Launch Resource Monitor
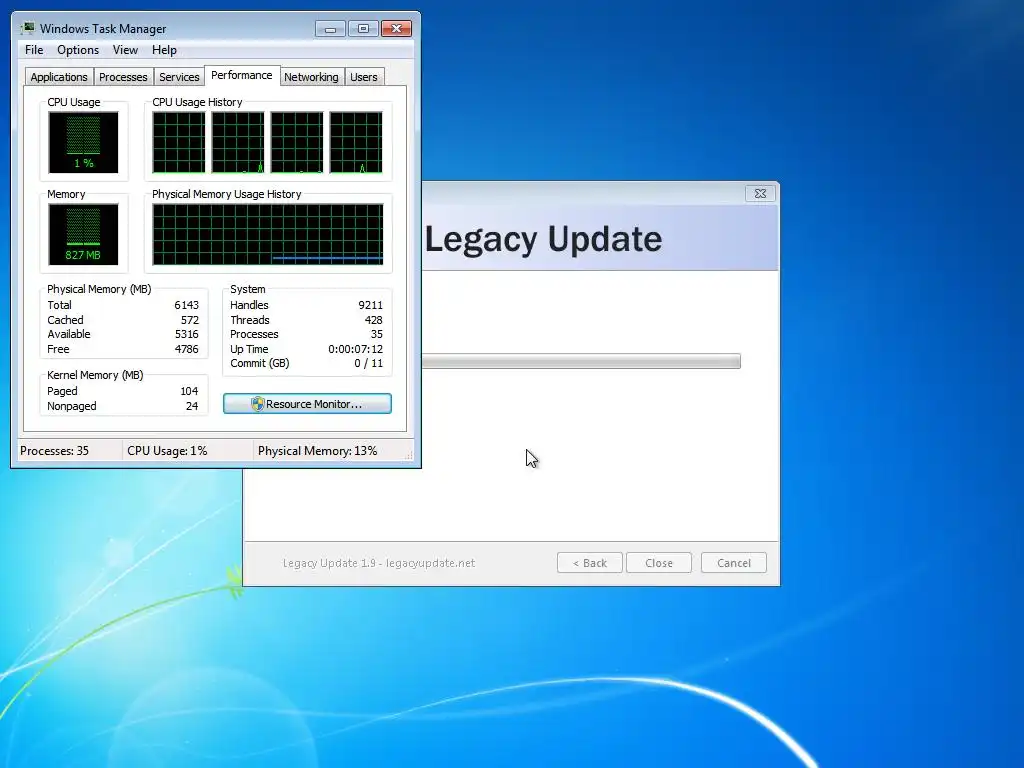The image size is (1024, 768). 307,404
